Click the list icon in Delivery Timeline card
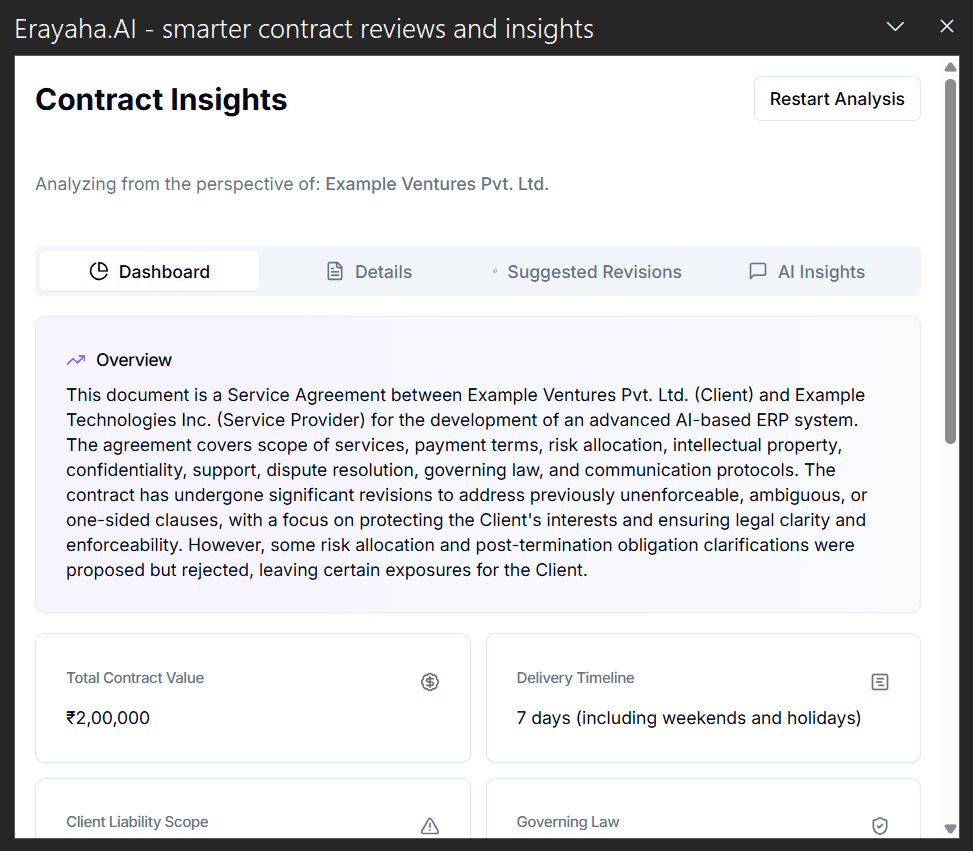The width and height of the screenshot is (973, 851). pos(880,682)
